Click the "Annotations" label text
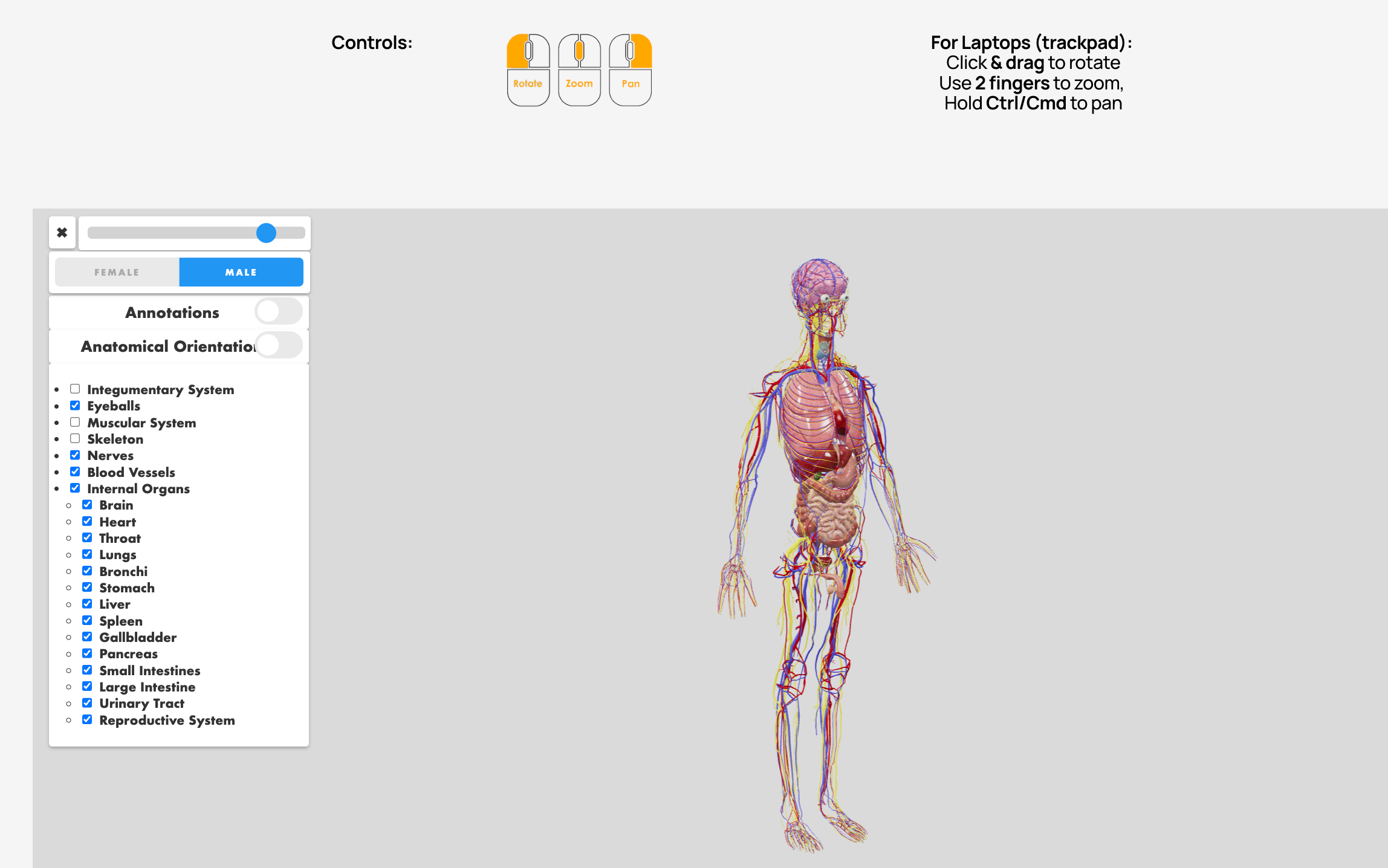 (172, 313)
